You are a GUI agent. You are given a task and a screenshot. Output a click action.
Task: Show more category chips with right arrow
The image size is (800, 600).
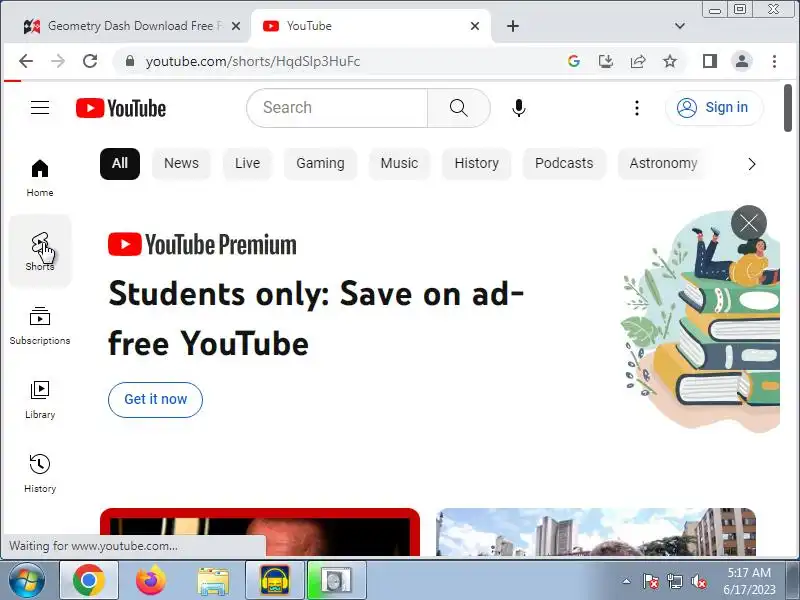click(752, 164)
